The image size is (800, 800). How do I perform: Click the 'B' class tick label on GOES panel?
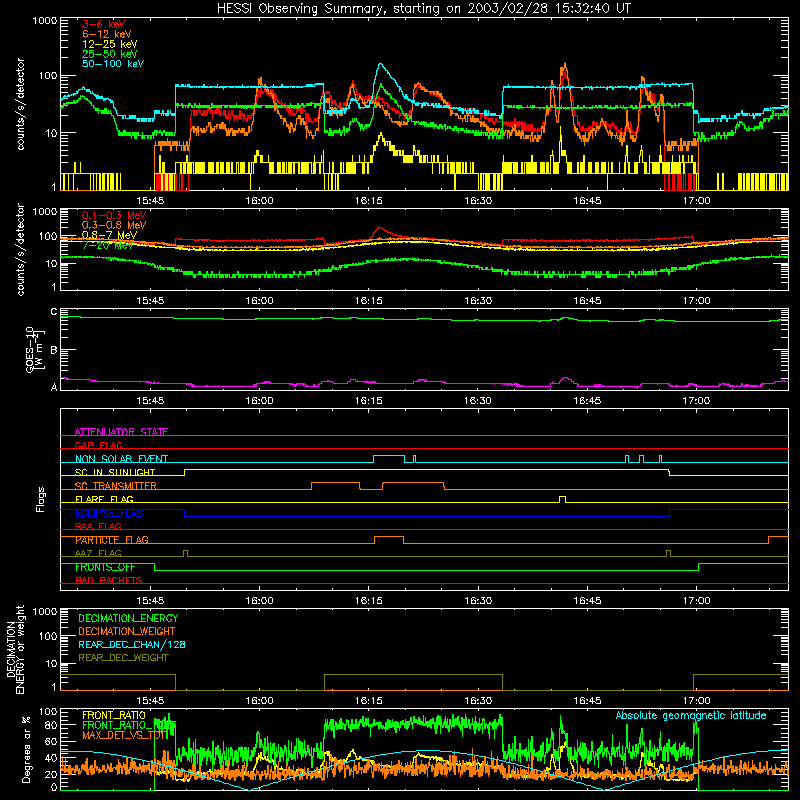pos(54,350)
